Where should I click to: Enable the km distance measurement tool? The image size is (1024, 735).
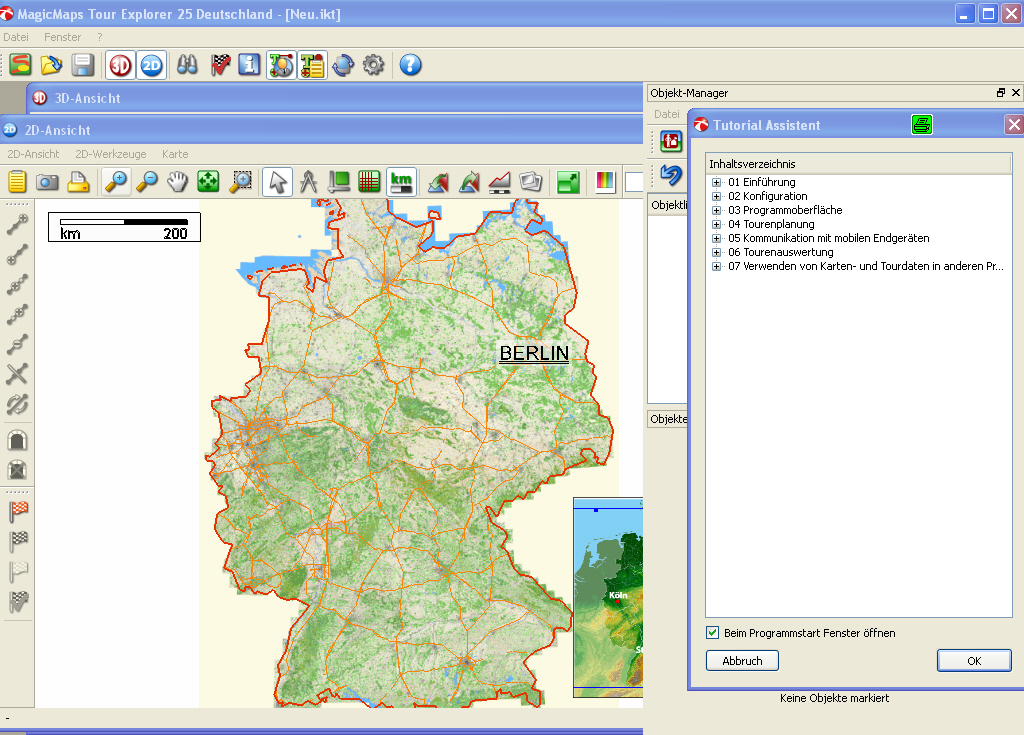coord(400,182)
